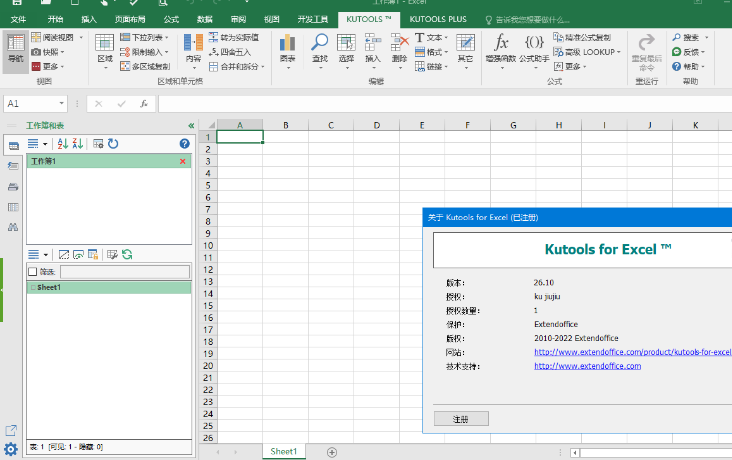Click 多区域复制 copy ranges tool
Screen dimensions: 732x460
(145, 66)
